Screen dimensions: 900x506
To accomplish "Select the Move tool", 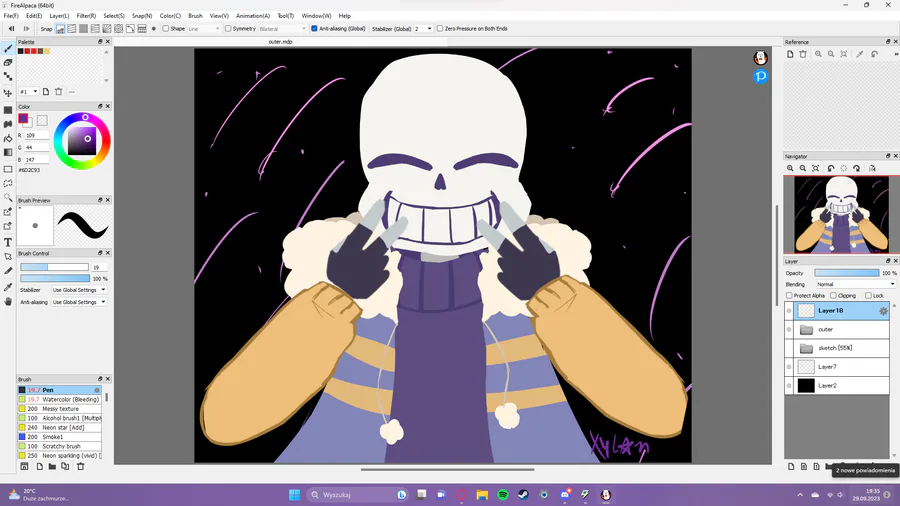I will pyautogui.click(x=8, y=93).
